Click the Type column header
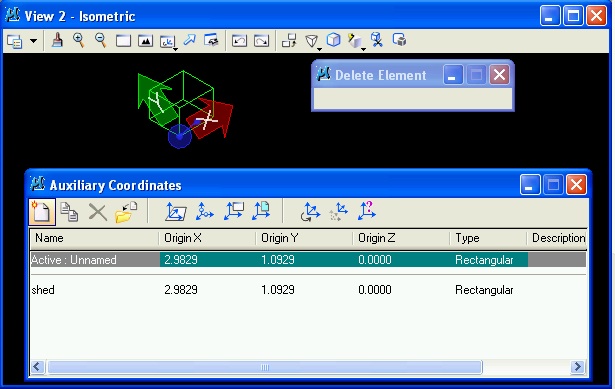 pos(488,238)
